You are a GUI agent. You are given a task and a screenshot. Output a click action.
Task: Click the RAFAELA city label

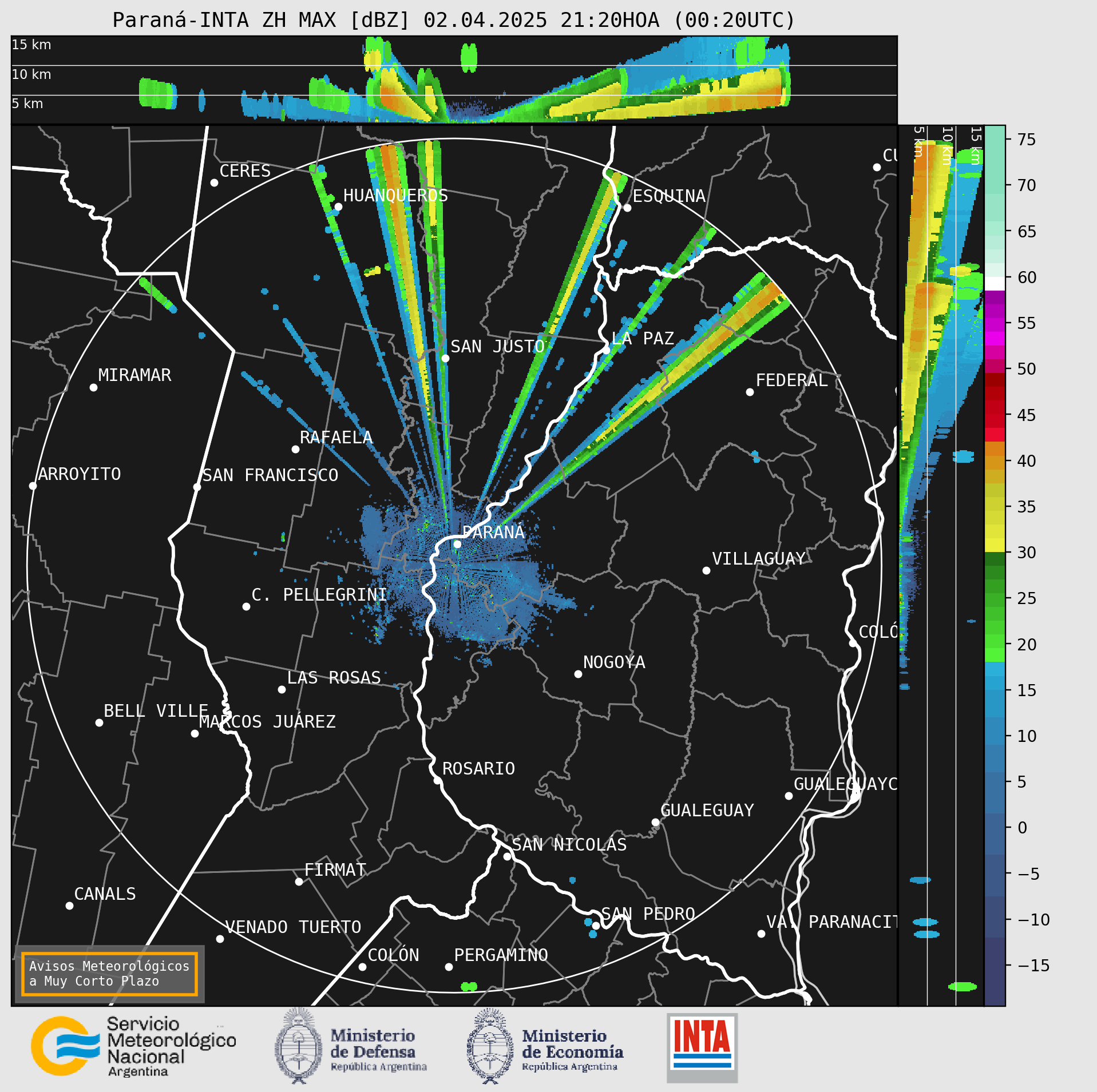[336, 438]
